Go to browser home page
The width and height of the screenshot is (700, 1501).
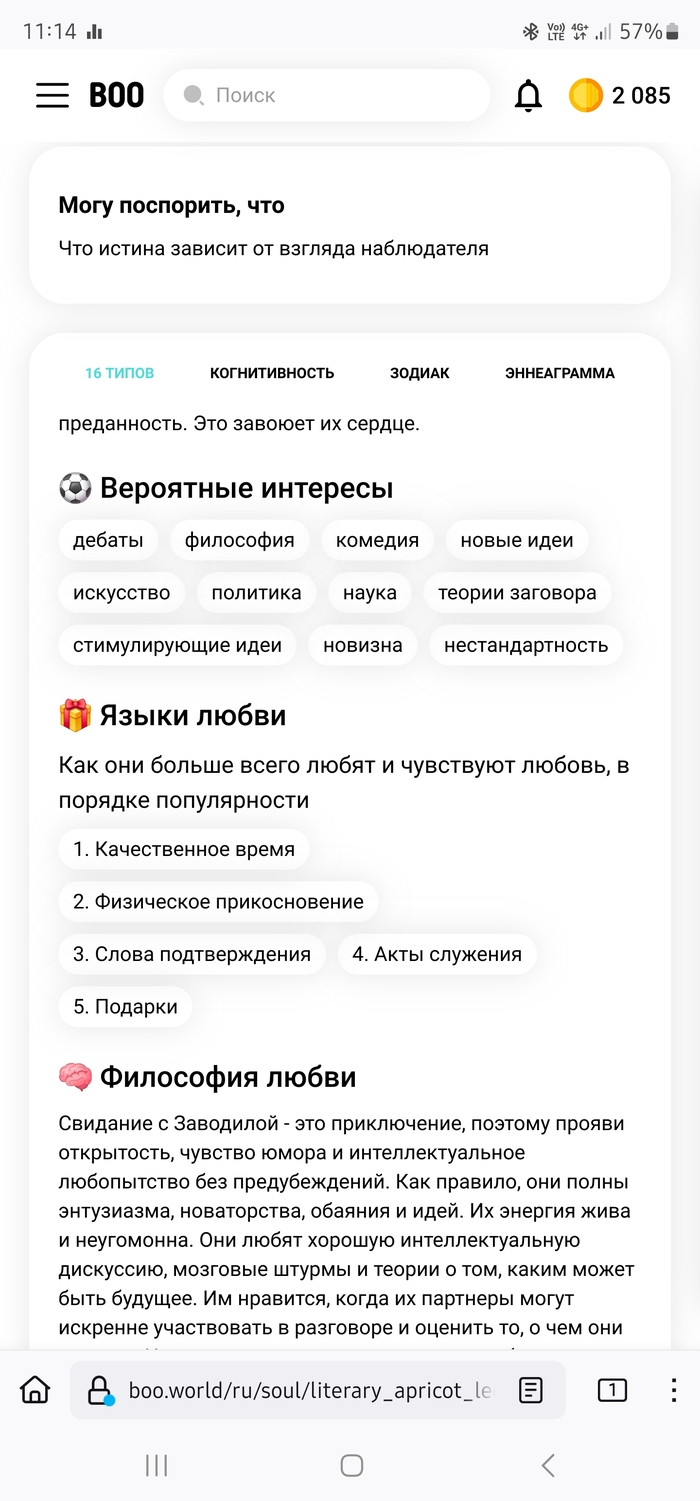tap(35, 1389)
